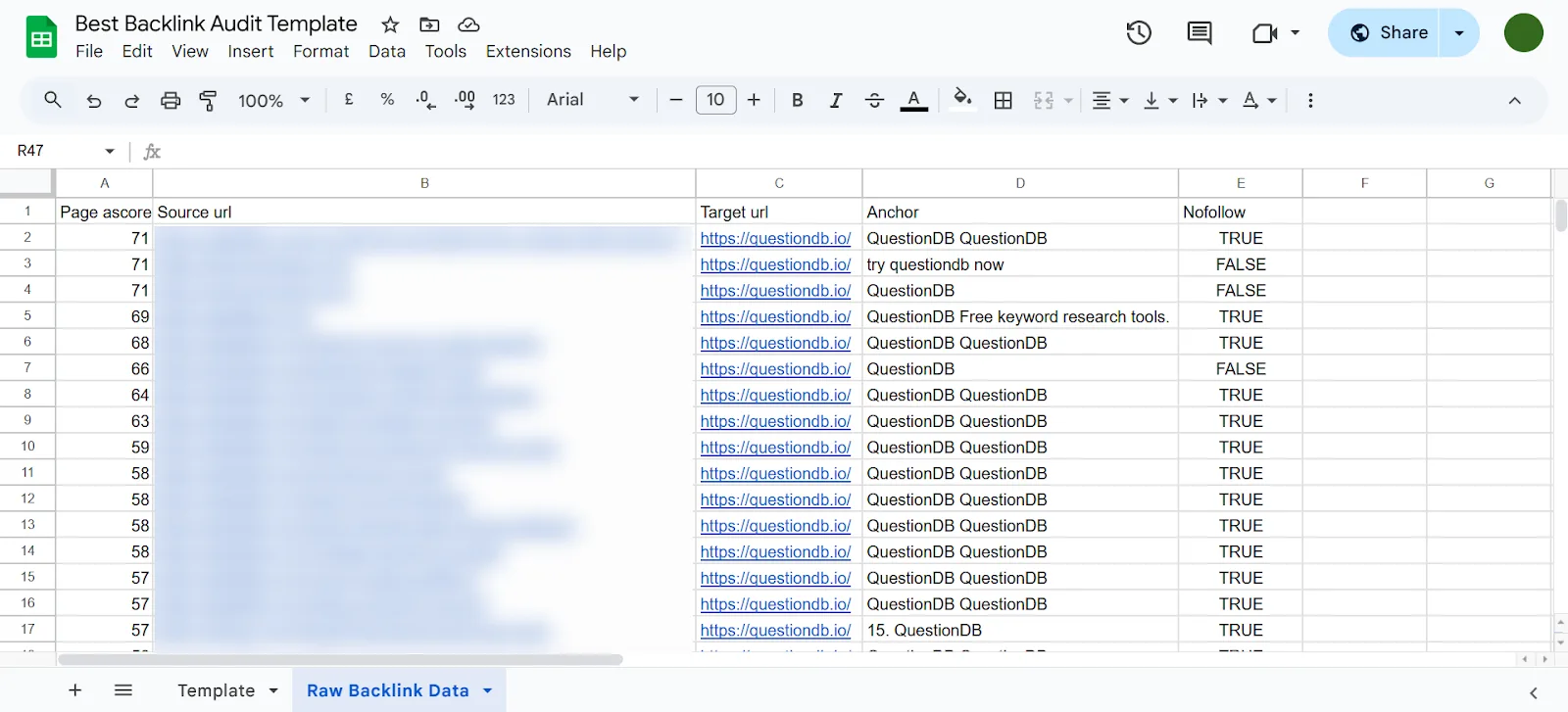This screenshot has height=712, width=1568.
Task: Open text rotation dropdown
Action: tap(1259, 100)
